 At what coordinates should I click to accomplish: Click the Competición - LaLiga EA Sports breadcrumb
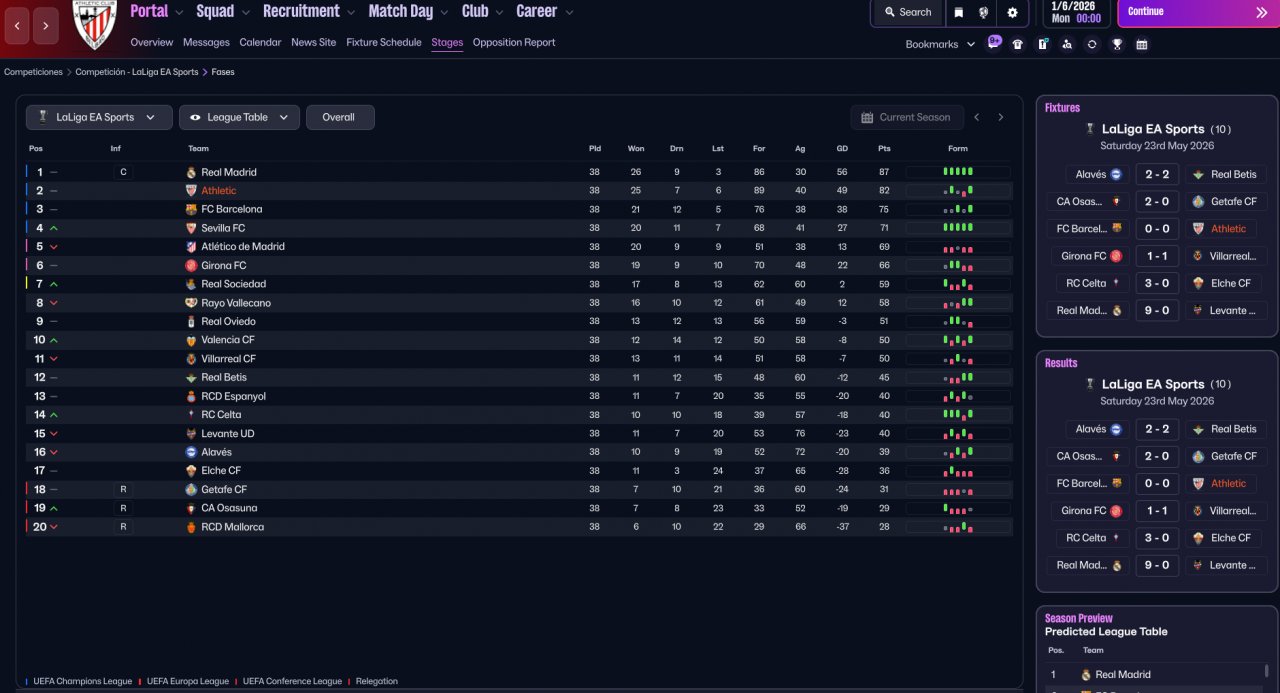click(x=137, y=72)
